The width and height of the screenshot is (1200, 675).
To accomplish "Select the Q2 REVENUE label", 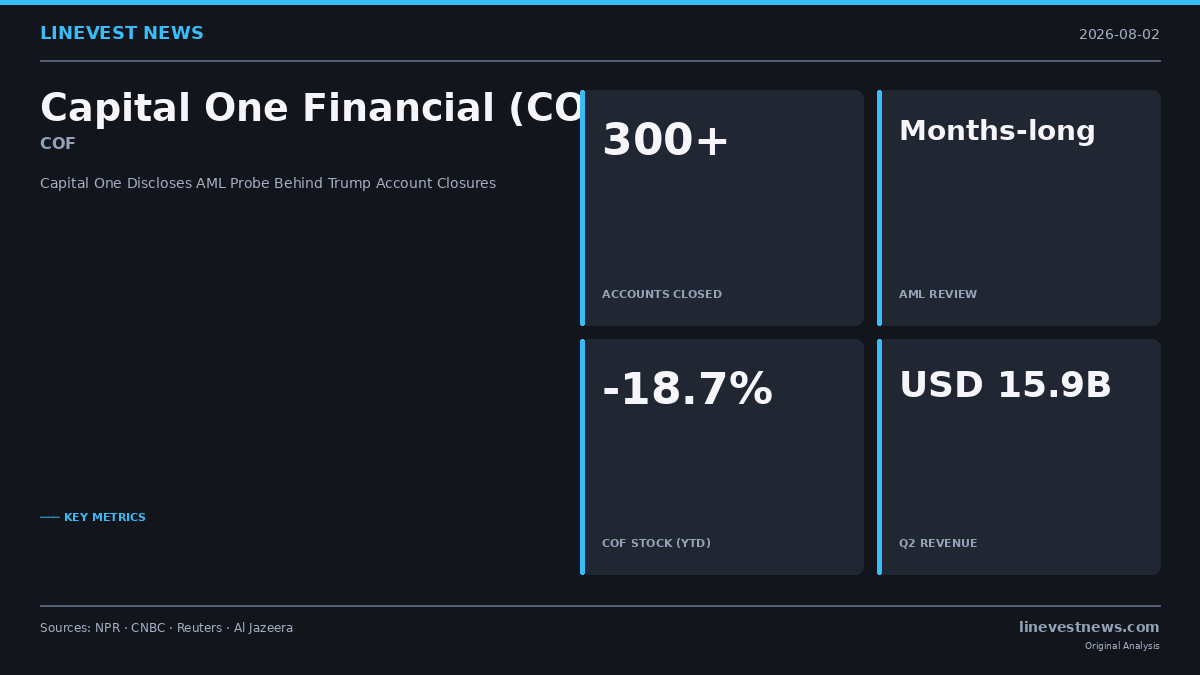I will tap(938, 544).
